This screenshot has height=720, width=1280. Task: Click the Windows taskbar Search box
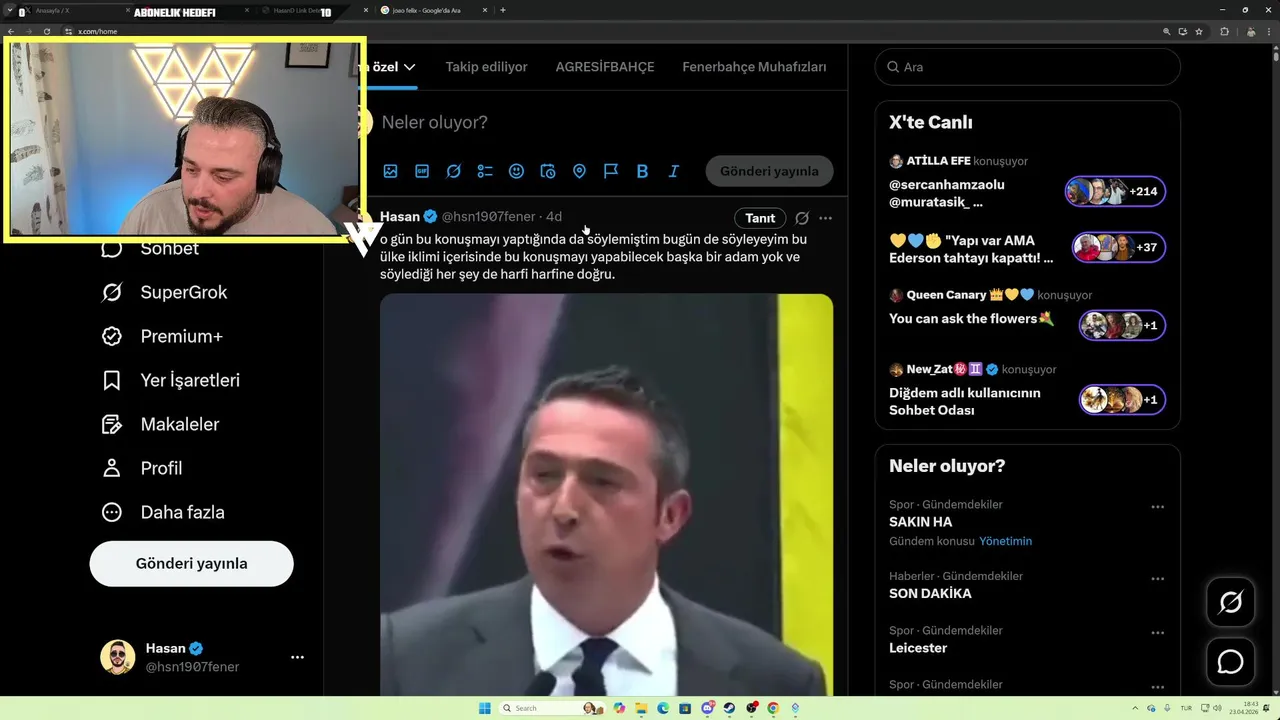(552, 708)
